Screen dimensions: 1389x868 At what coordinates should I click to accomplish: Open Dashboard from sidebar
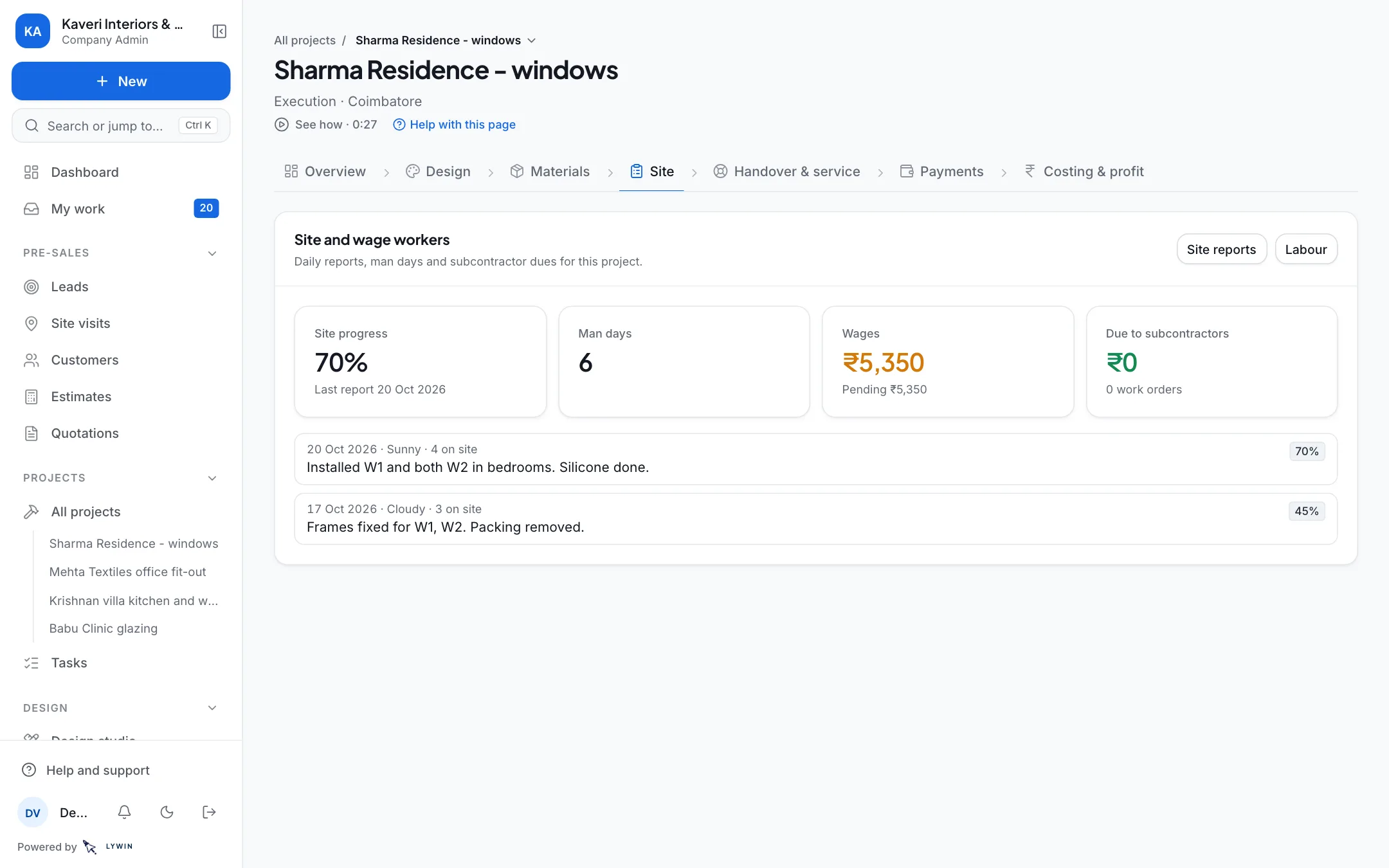(121, 172)
